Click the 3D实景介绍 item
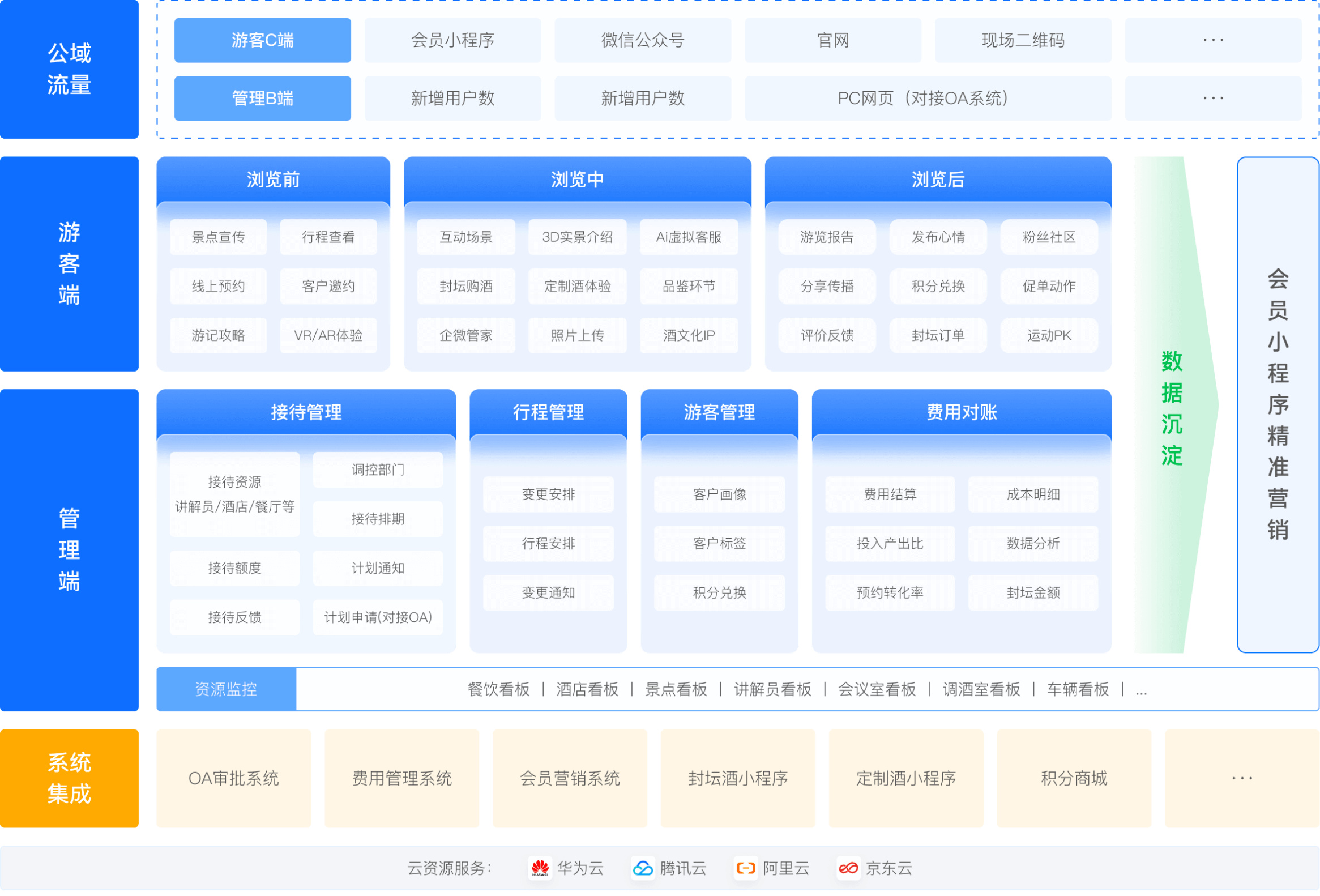 pyautogui.click(x=577, y=237)
